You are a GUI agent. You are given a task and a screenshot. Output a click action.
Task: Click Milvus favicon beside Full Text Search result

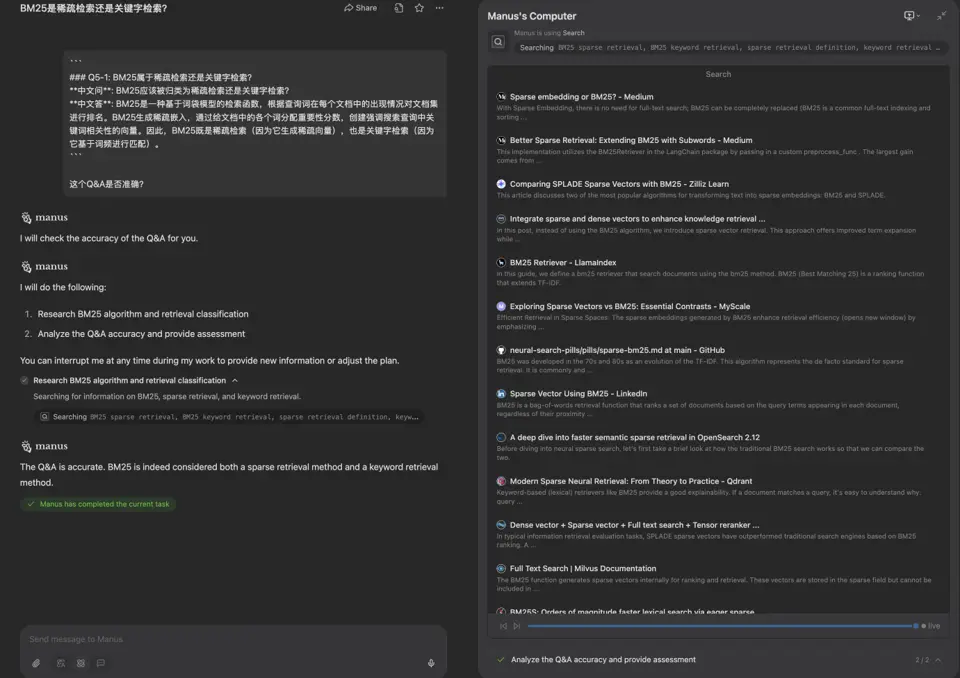point(501,568)
